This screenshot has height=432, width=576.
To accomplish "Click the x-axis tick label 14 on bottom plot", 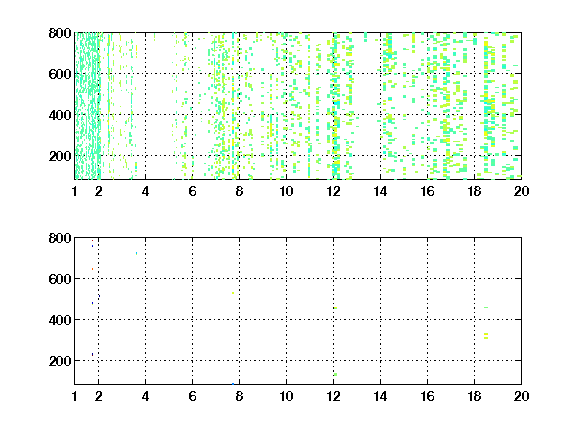I will 380,396.
